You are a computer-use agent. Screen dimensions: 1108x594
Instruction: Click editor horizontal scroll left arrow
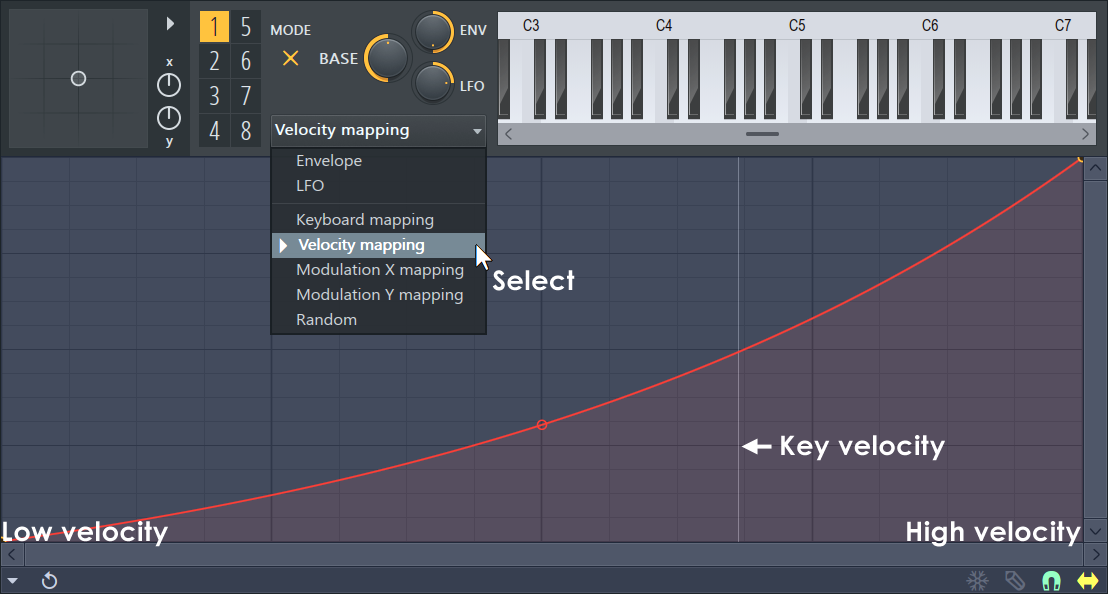[11, 554]
